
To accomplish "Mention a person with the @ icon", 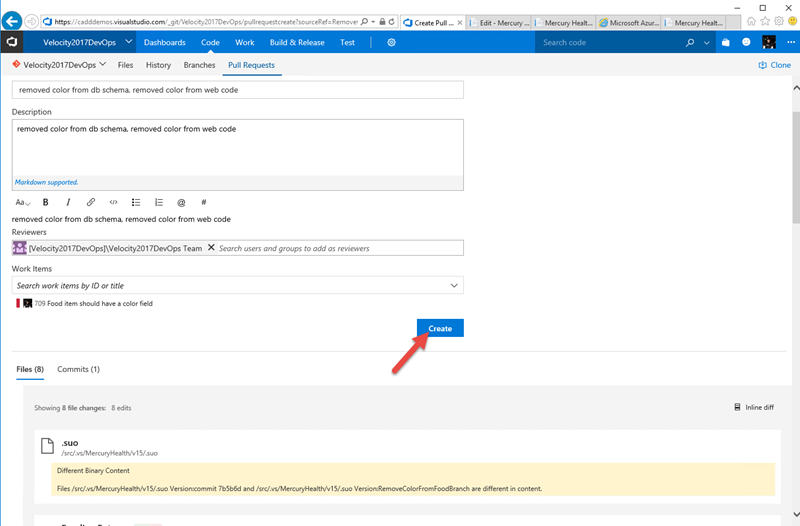I will tap(181, 203).
